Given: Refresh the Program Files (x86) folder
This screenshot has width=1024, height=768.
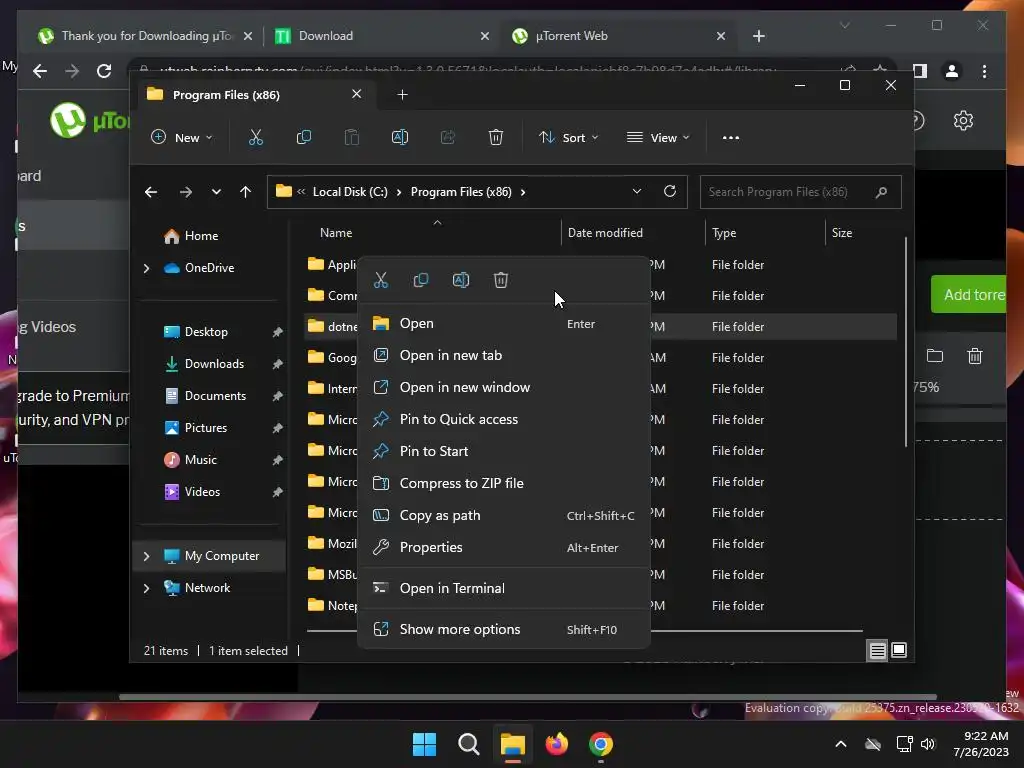Looking at the screenshot, I should point(669,191).
